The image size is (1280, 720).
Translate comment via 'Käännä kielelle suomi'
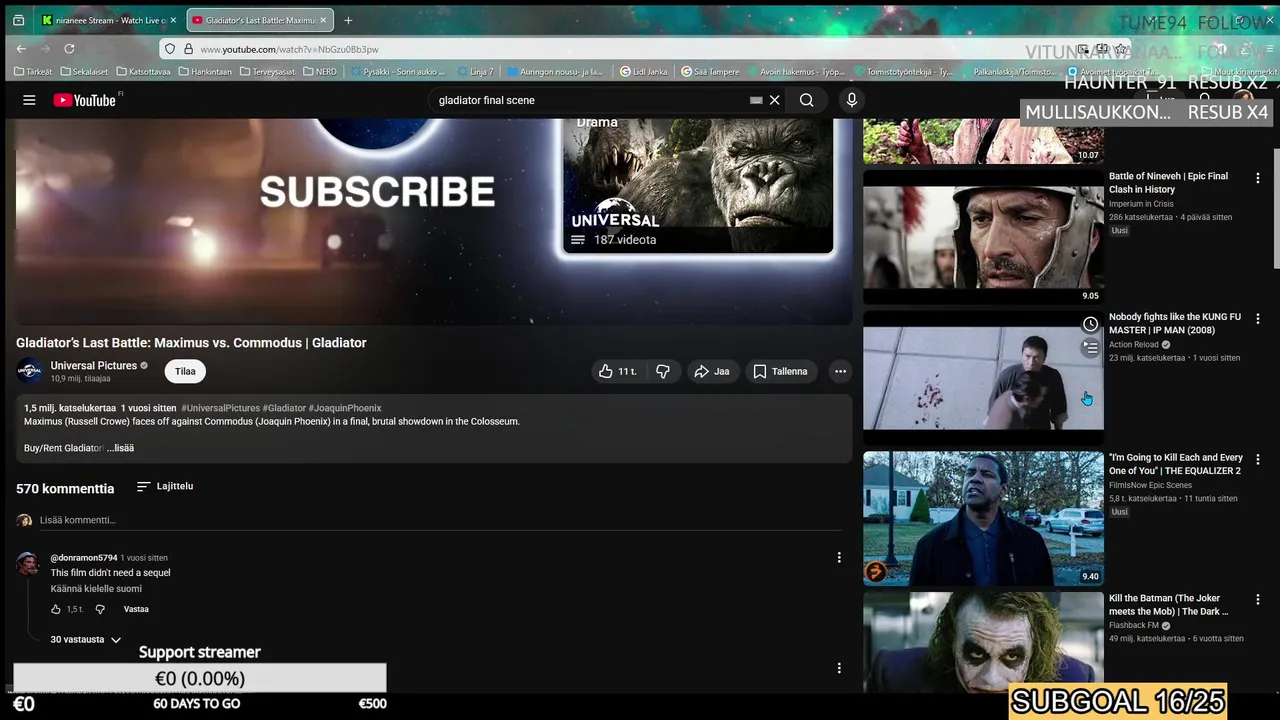click(96, 589)
